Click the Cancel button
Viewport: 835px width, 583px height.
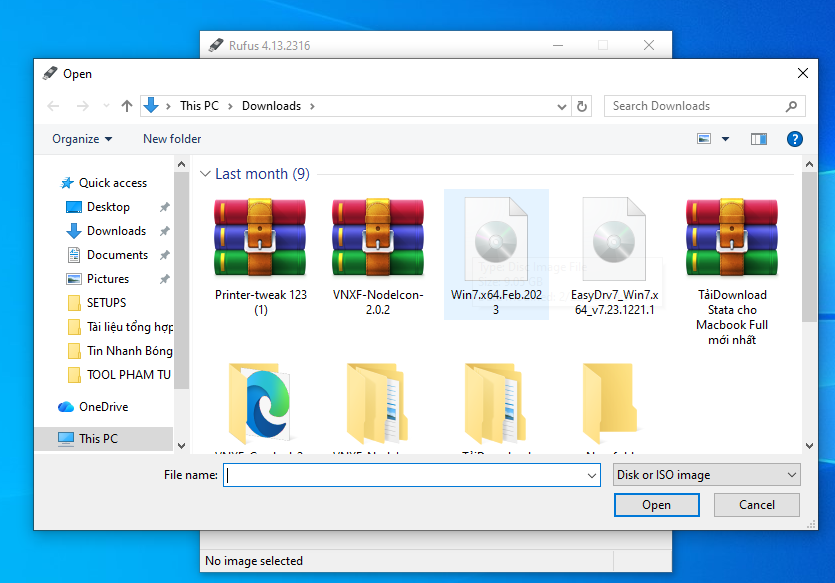pos(757,505)
